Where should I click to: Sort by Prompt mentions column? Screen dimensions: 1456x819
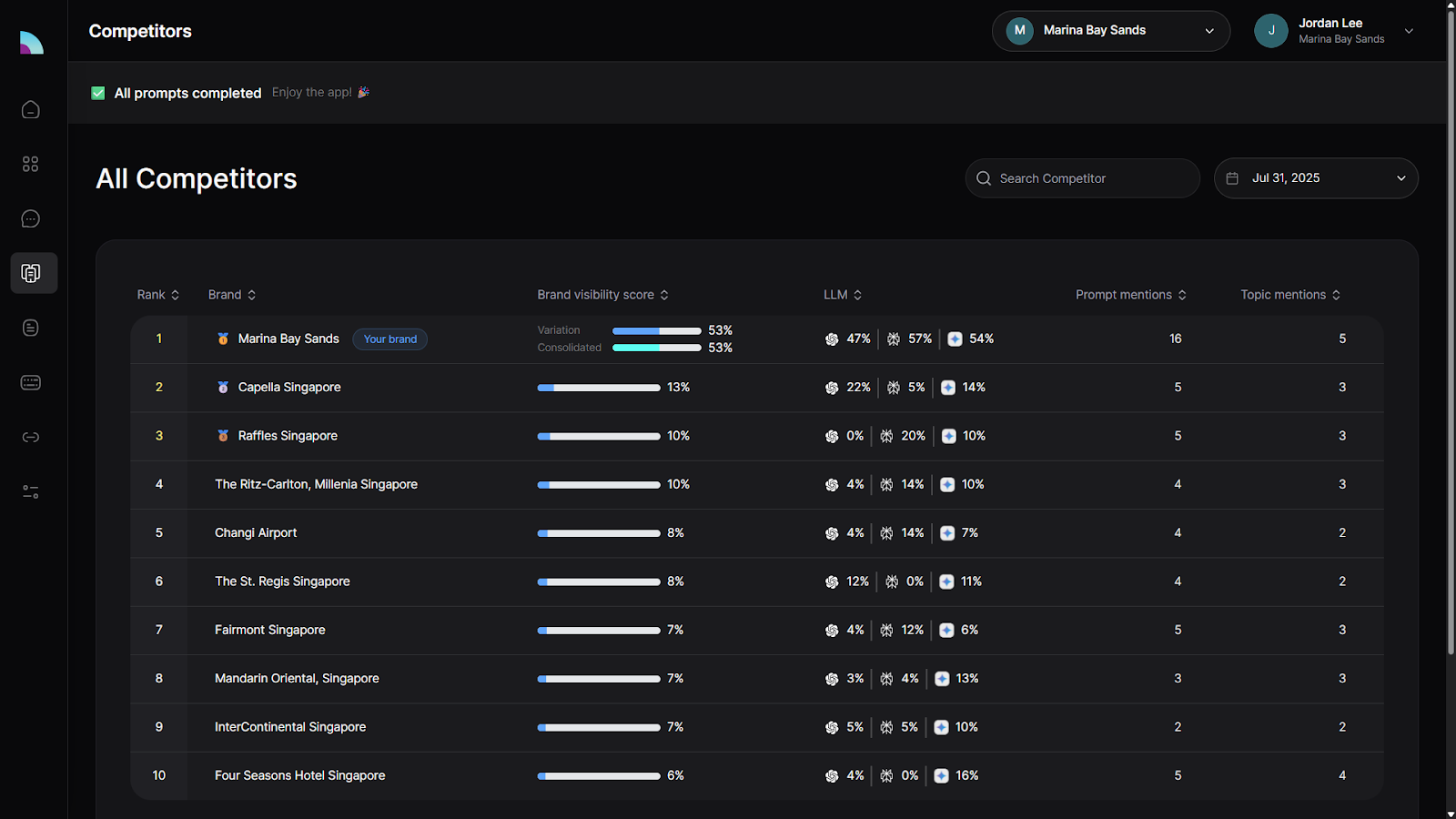(1131, 295)
